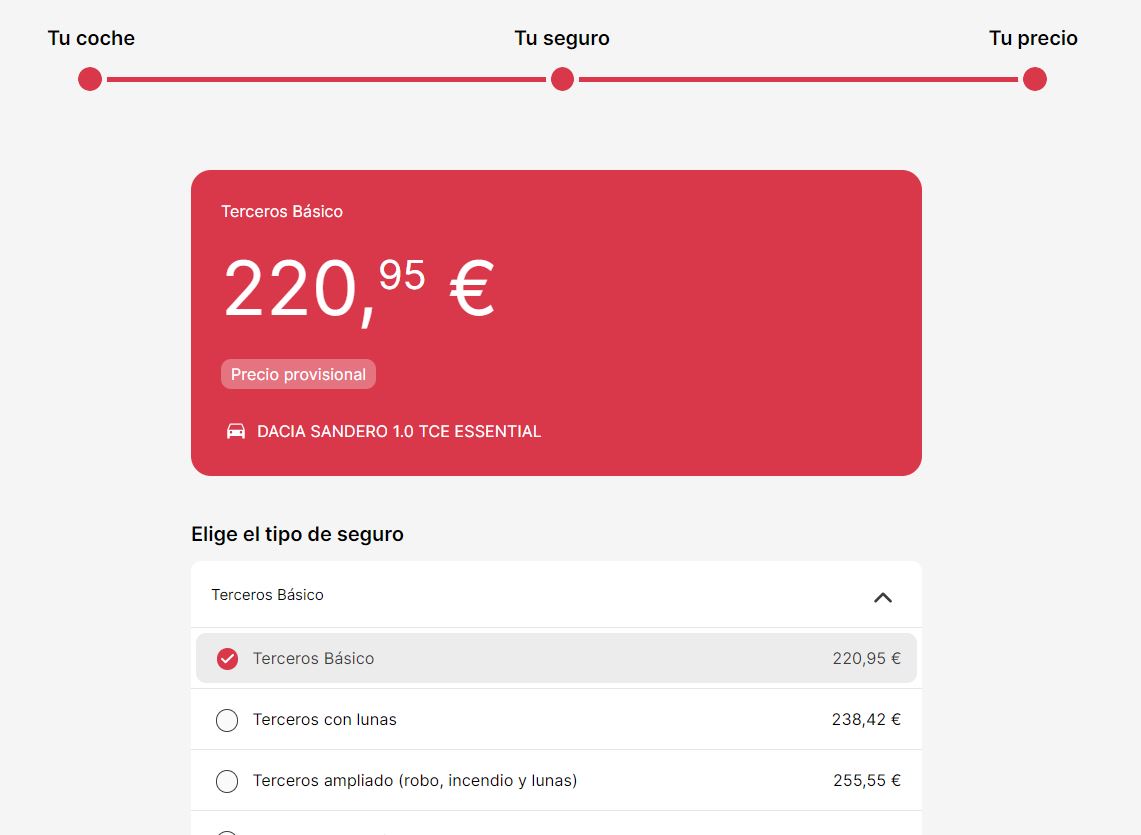Click progress line between Tu coche and Tu seguro
This screenshot has height=835, width=1141.
[326, 79]
